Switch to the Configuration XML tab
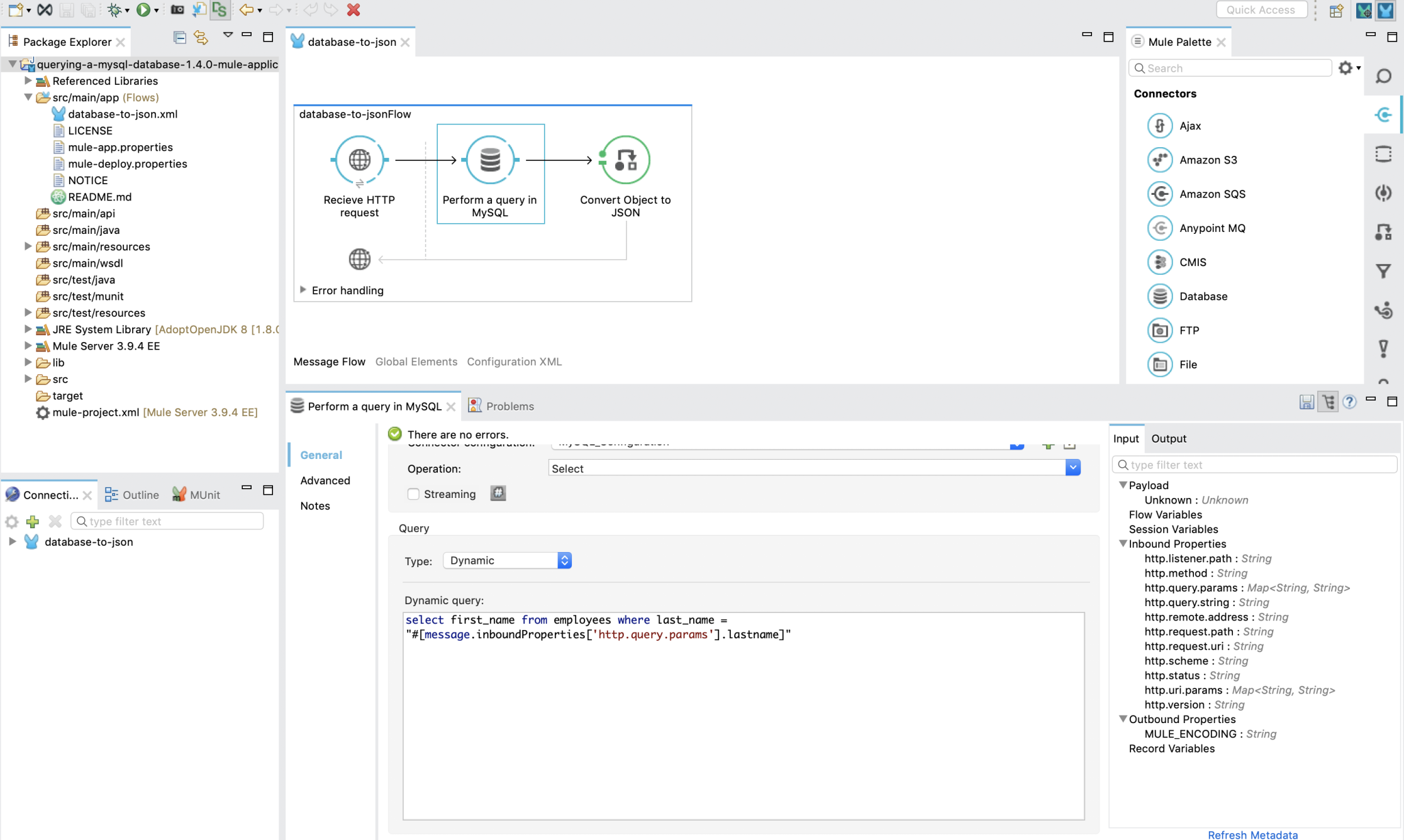 point(514,362)
